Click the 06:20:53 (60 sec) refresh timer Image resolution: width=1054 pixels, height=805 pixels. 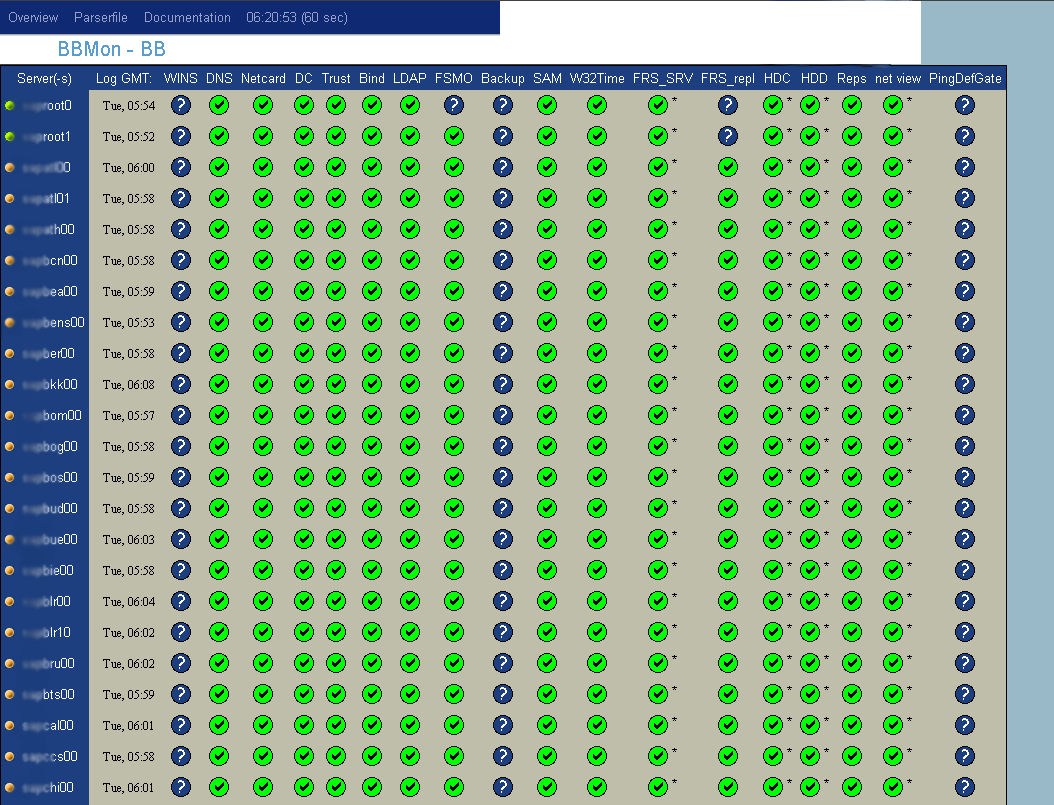click(x=296, y=17)
